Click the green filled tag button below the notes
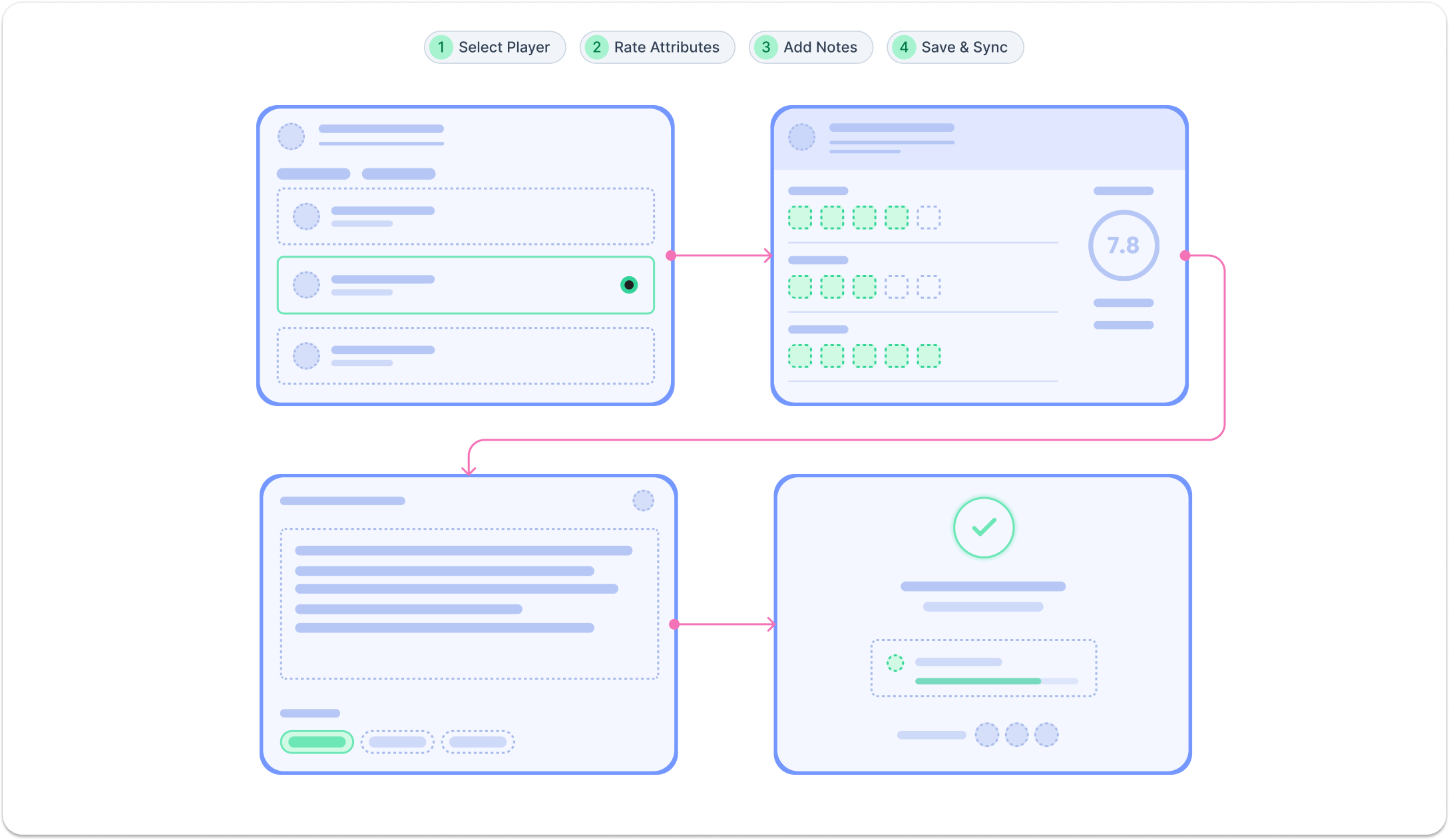 [x=317, y=741]
